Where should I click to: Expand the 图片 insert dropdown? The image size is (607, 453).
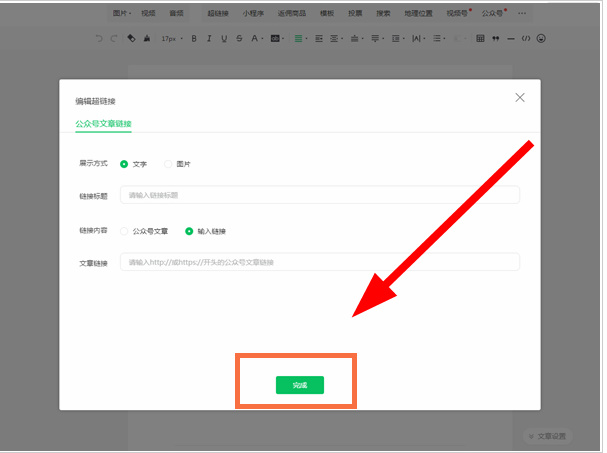tap(122, 13)
